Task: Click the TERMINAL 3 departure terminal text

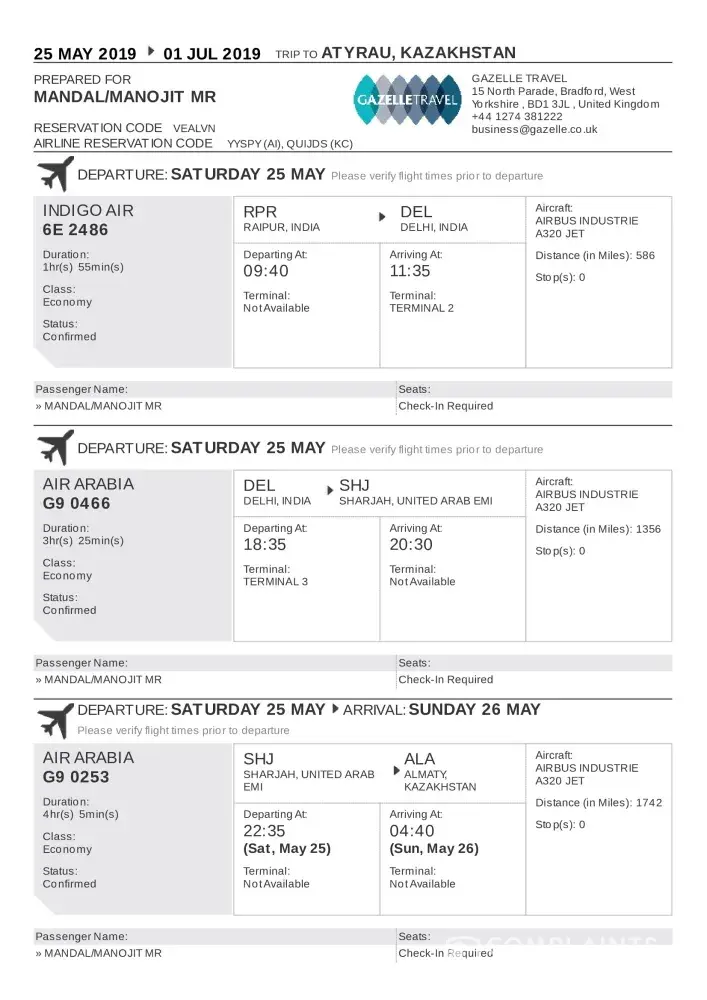Action: (276, 581)
